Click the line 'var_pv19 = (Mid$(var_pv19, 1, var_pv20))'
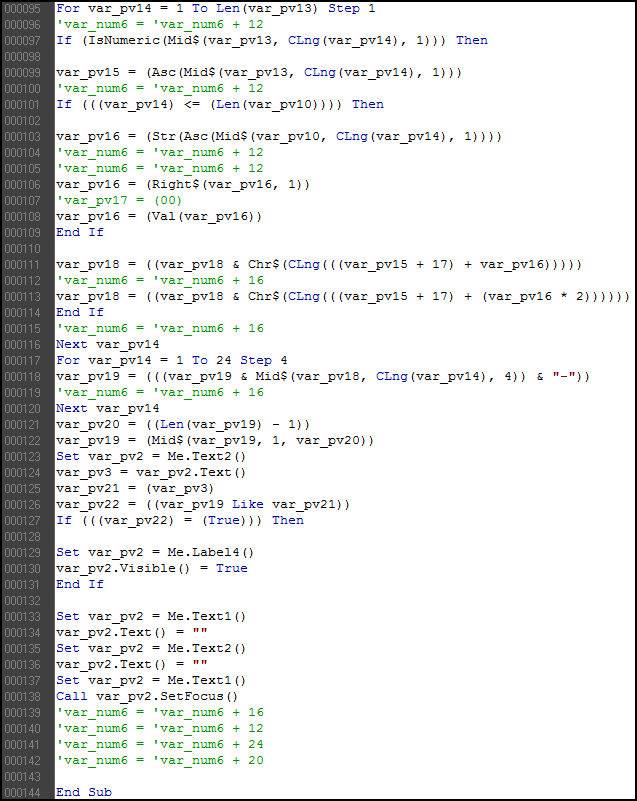 click(x=215, y=440)
